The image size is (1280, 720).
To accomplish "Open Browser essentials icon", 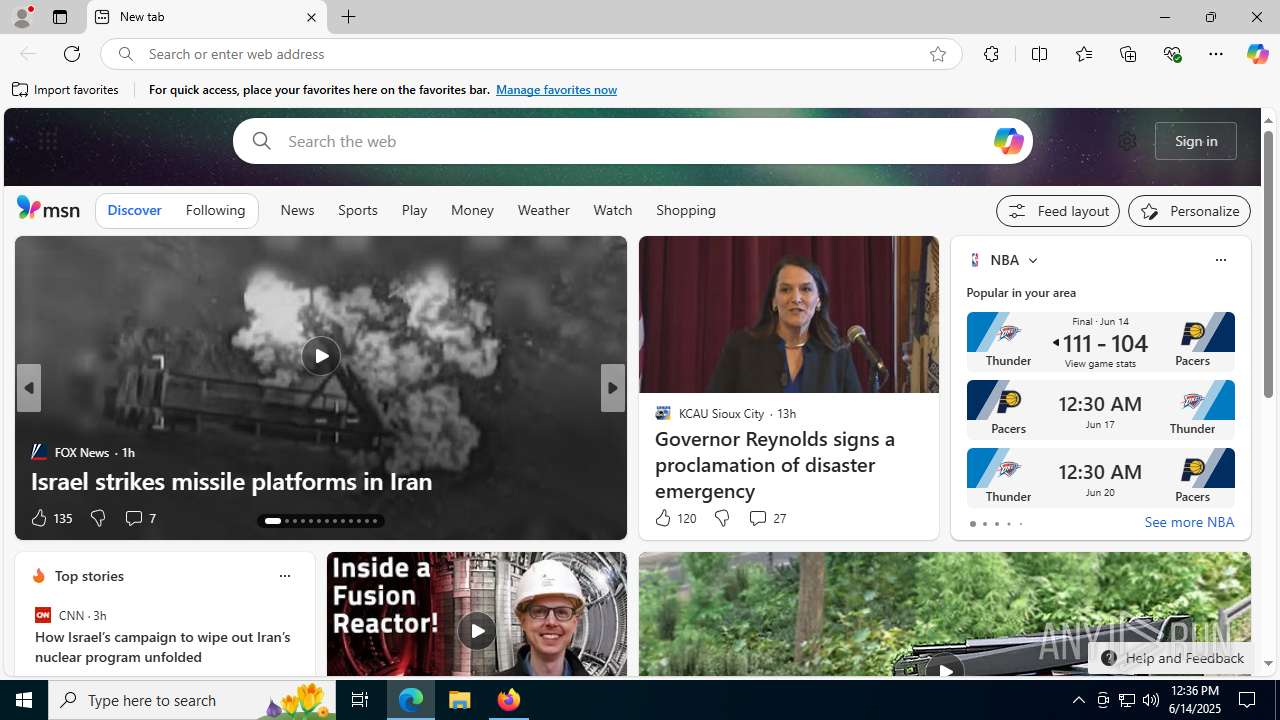I will pyautogui.click(x=1172, y=54).
